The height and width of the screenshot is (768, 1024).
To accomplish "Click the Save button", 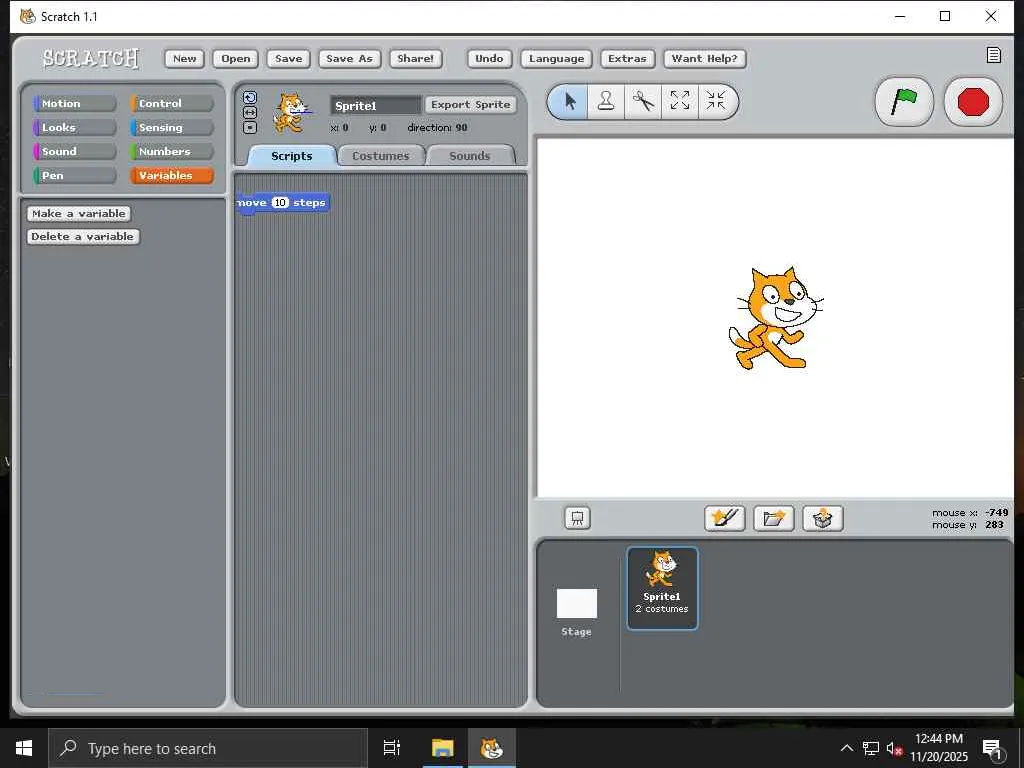I will pyautogui.click(x=289, y=59).
